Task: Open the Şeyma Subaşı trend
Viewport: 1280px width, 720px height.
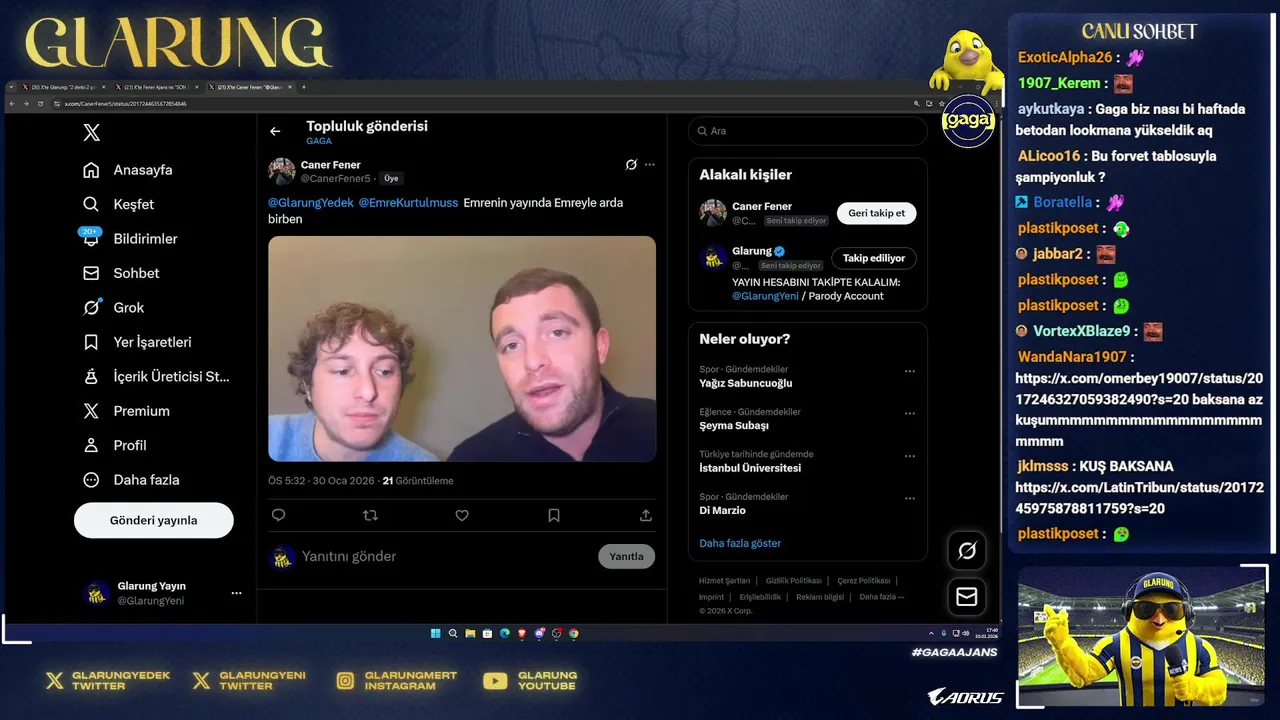Action: click(x=734, y=426)
